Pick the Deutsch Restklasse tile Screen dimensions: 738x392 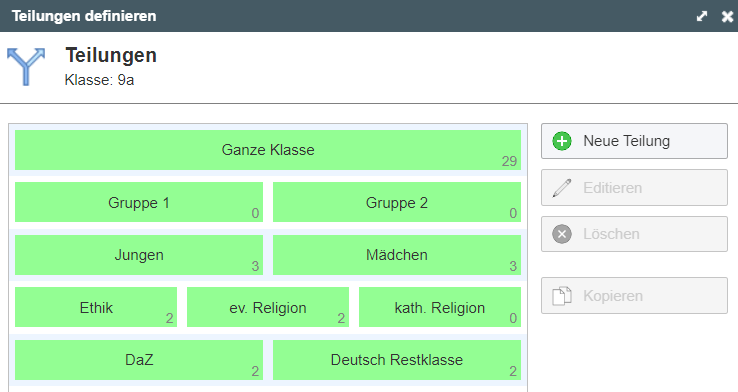coord(397,360)
